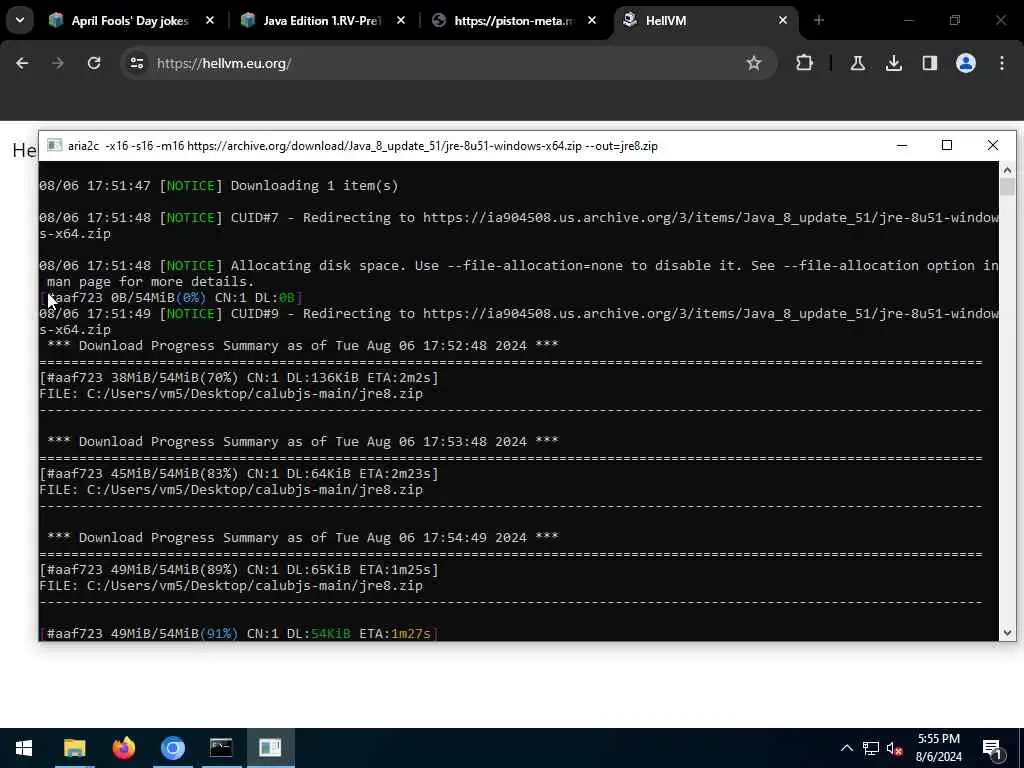Toggle the browser side panel

(930, 63)
